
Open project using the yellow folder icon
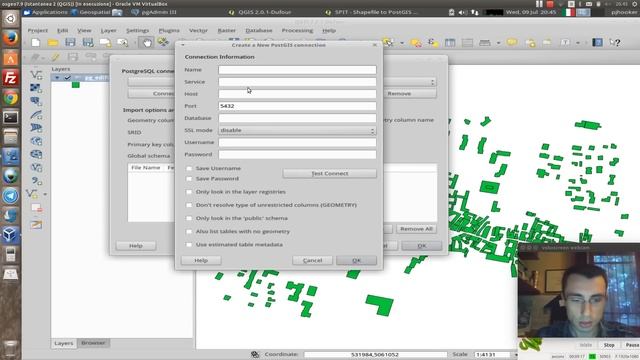point(53,42)
